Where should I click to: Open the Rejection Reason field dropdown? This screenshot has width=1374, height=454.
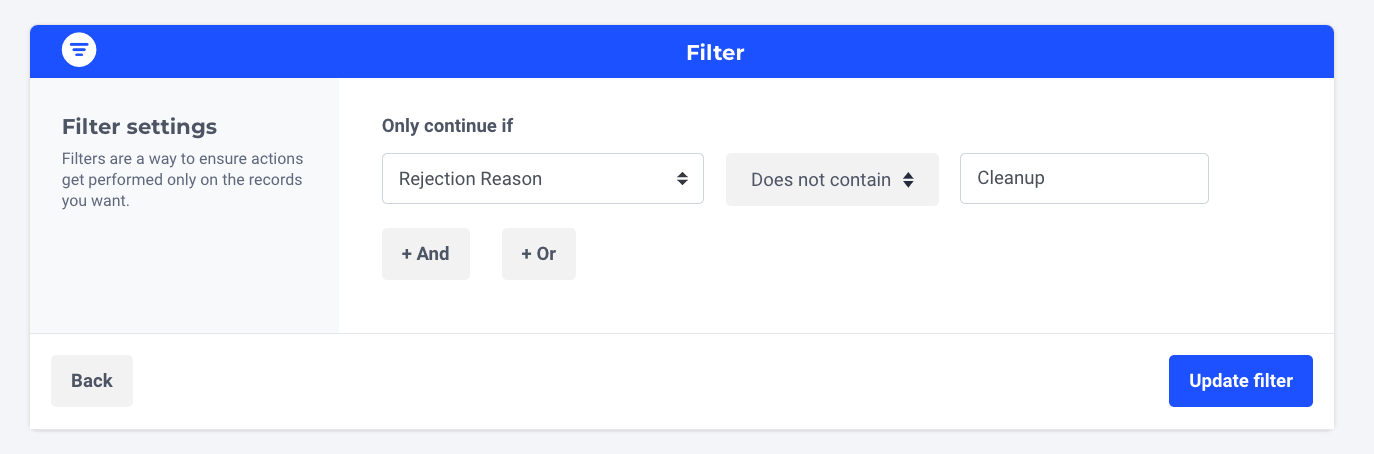point(542,179)
